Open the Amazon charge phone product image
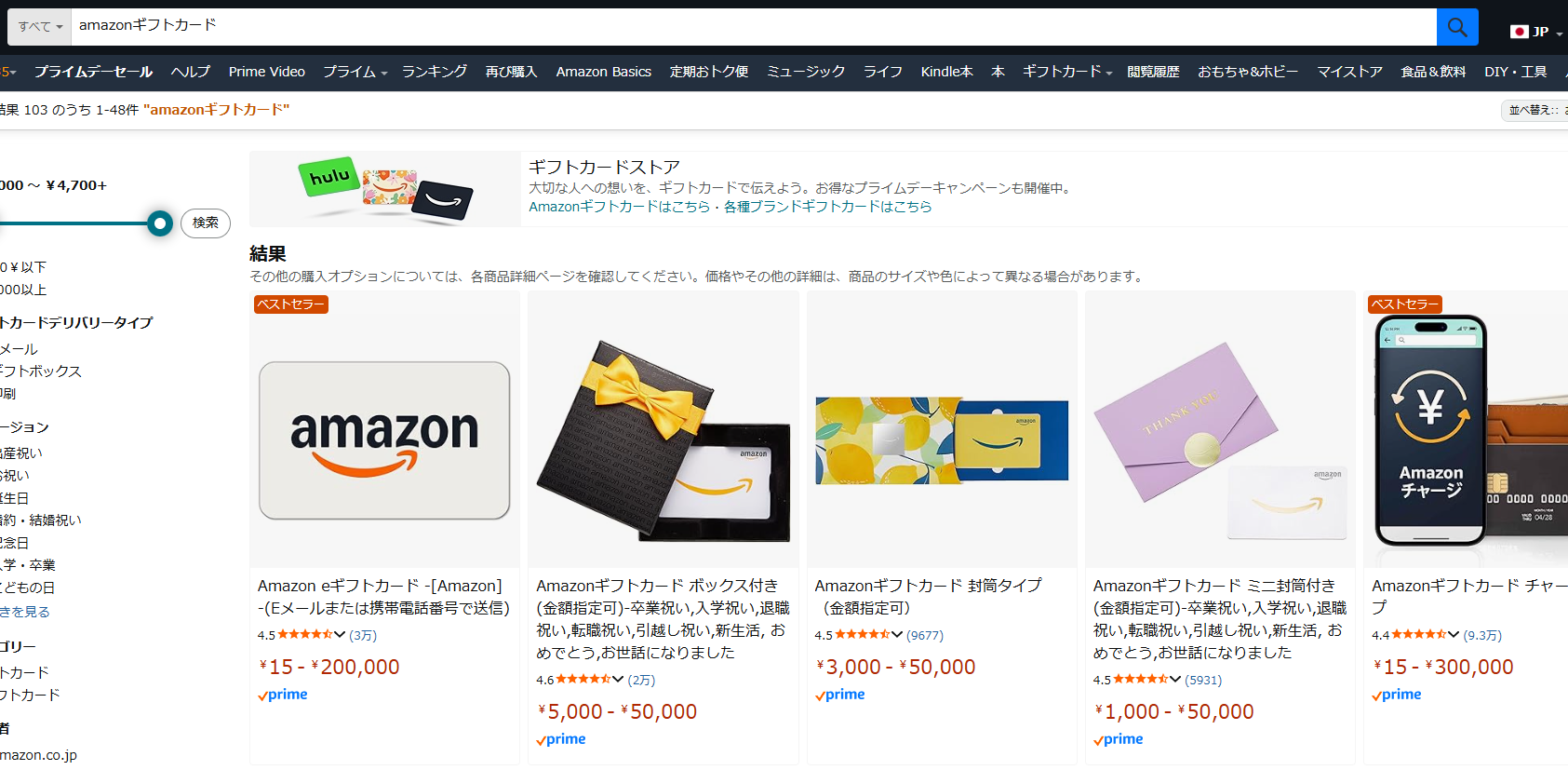The width and height of the screenshot is (1568, 770). (1467, 430)
